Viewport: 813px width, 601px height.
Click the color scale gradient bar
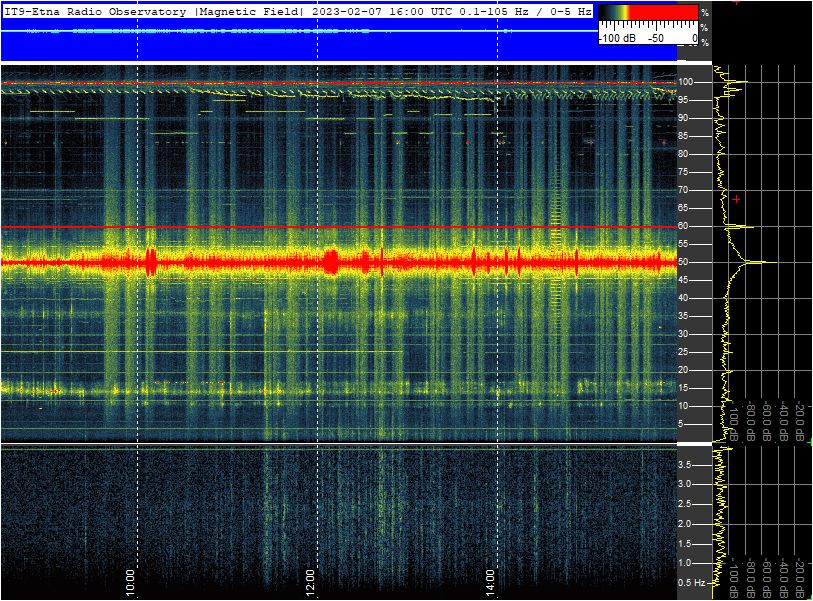pos(647,13)
